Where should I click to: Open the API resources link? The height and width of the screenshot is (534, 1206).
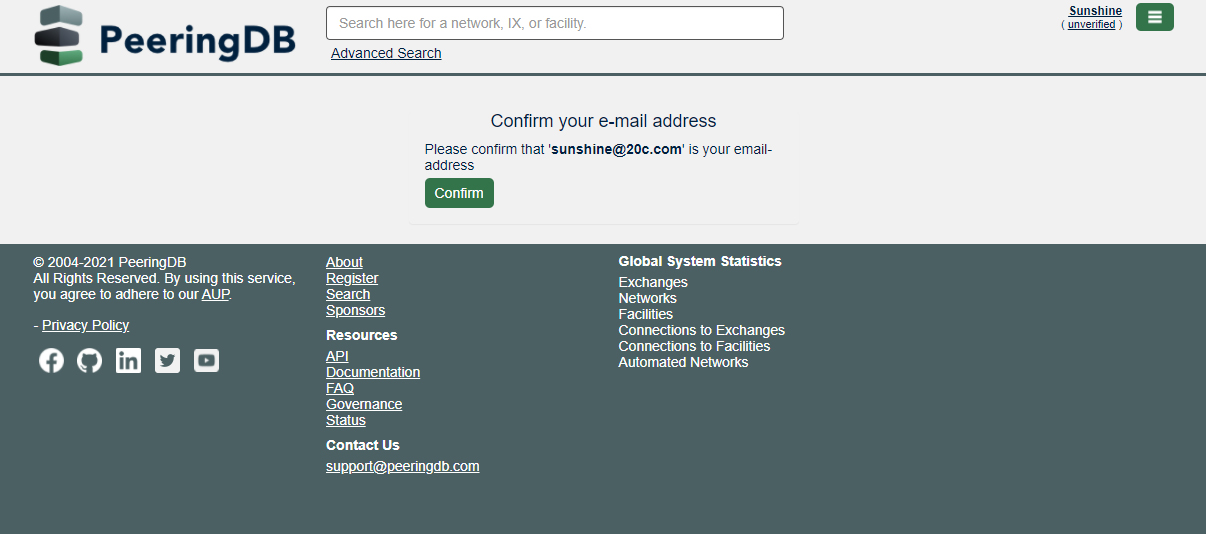click(x=337, y=356)
